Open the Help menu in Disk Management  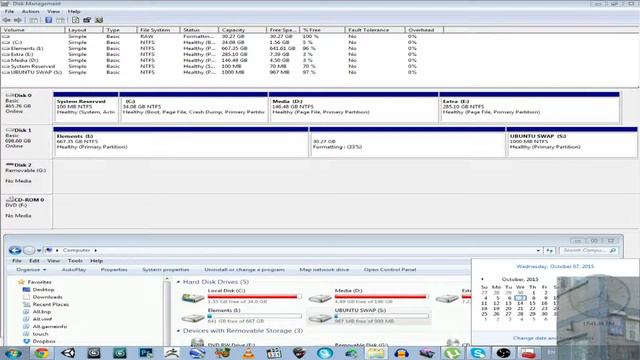(x=74, y=11)
